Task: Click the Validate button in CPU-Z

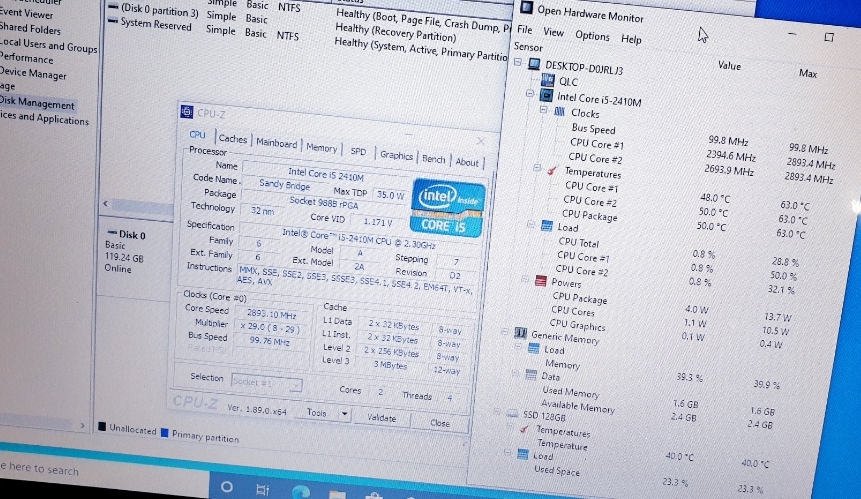Action: coord(381,418)
